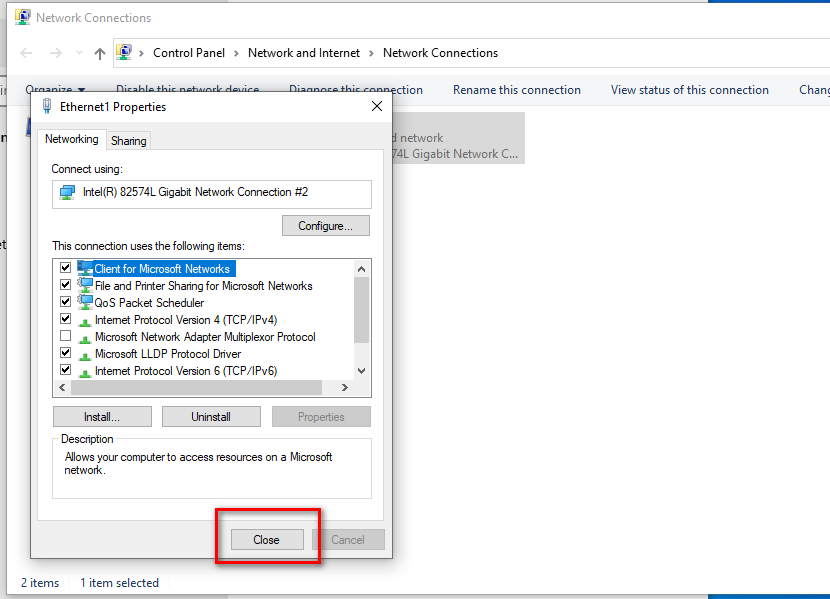Click the LLDP Protocol Driver icon

point(85,355)
